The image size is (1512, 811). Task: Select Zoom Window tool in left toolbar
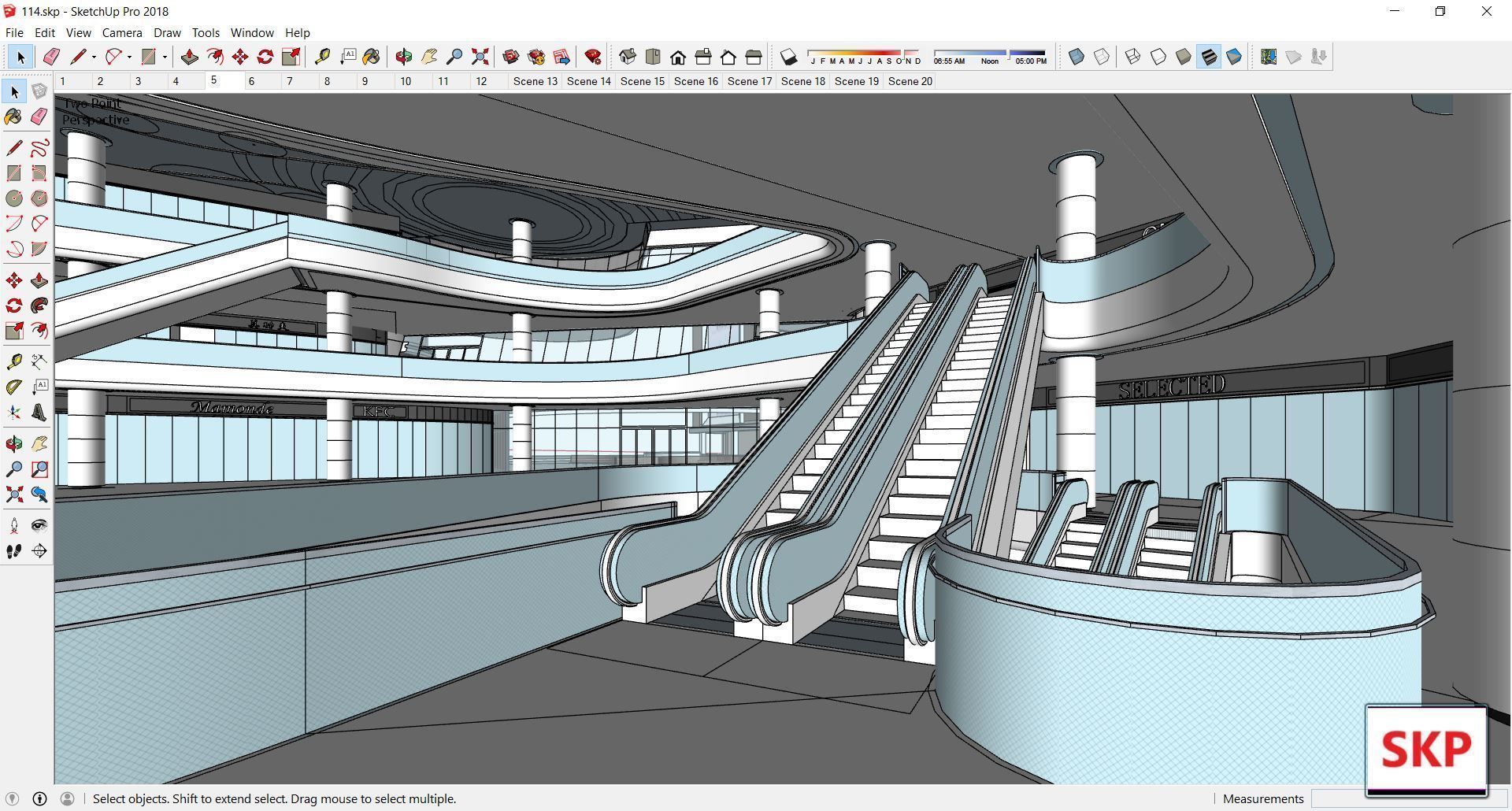pyautogui.click(x=39, y=469)
